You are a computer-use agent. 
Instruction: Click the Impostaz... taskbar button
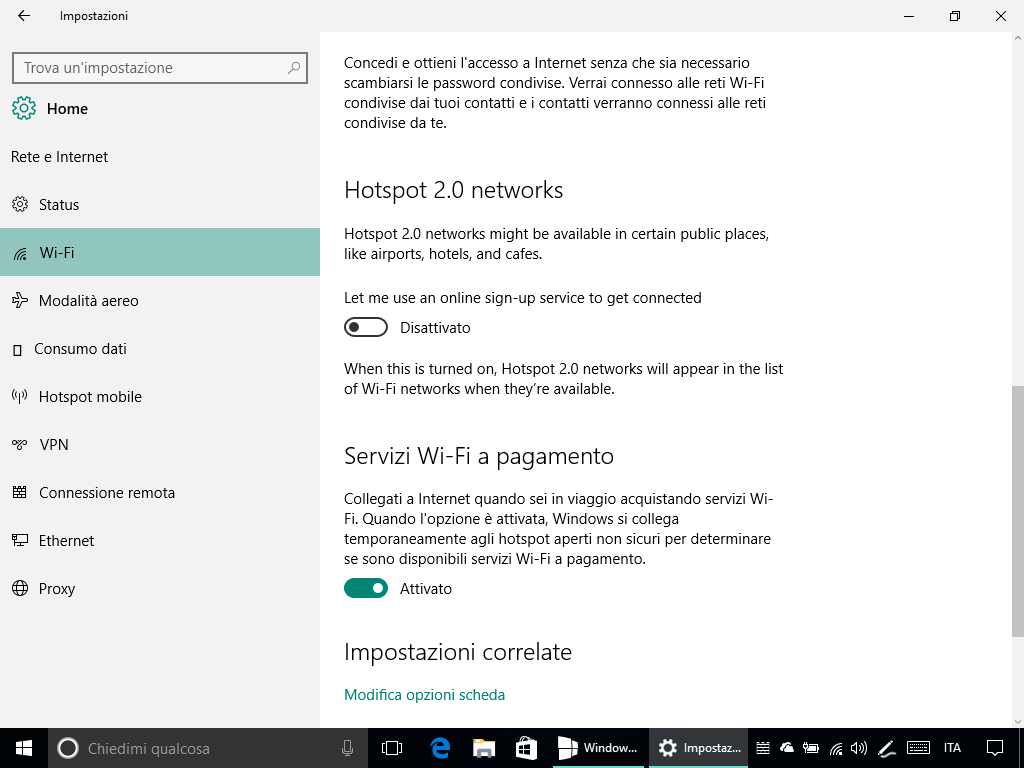pyautogui.click(x=698, y=748)
